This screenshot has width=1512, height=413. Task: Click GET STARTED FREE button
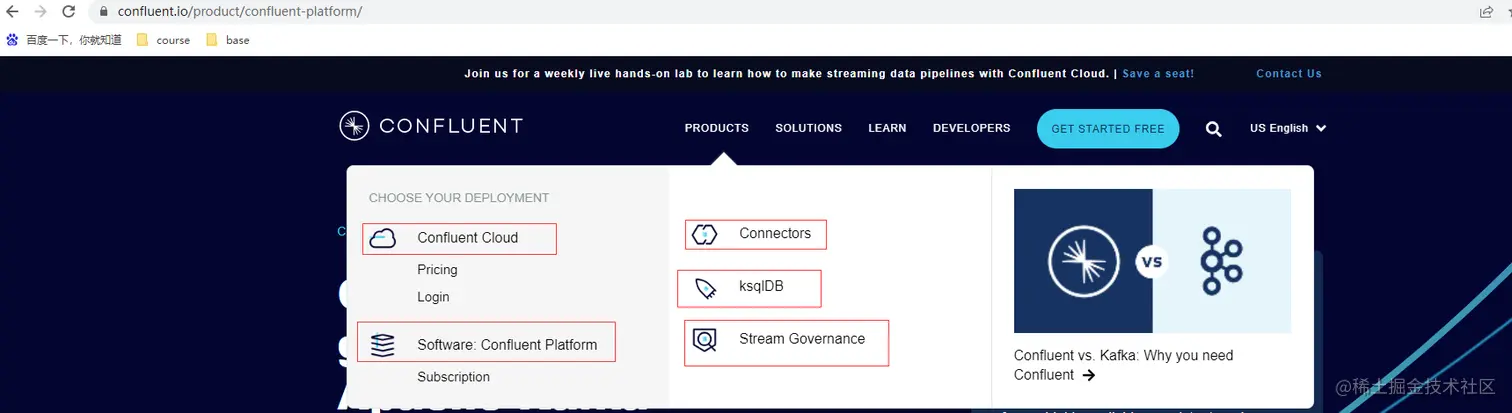pyautogui.click(x=1108, y=129)
